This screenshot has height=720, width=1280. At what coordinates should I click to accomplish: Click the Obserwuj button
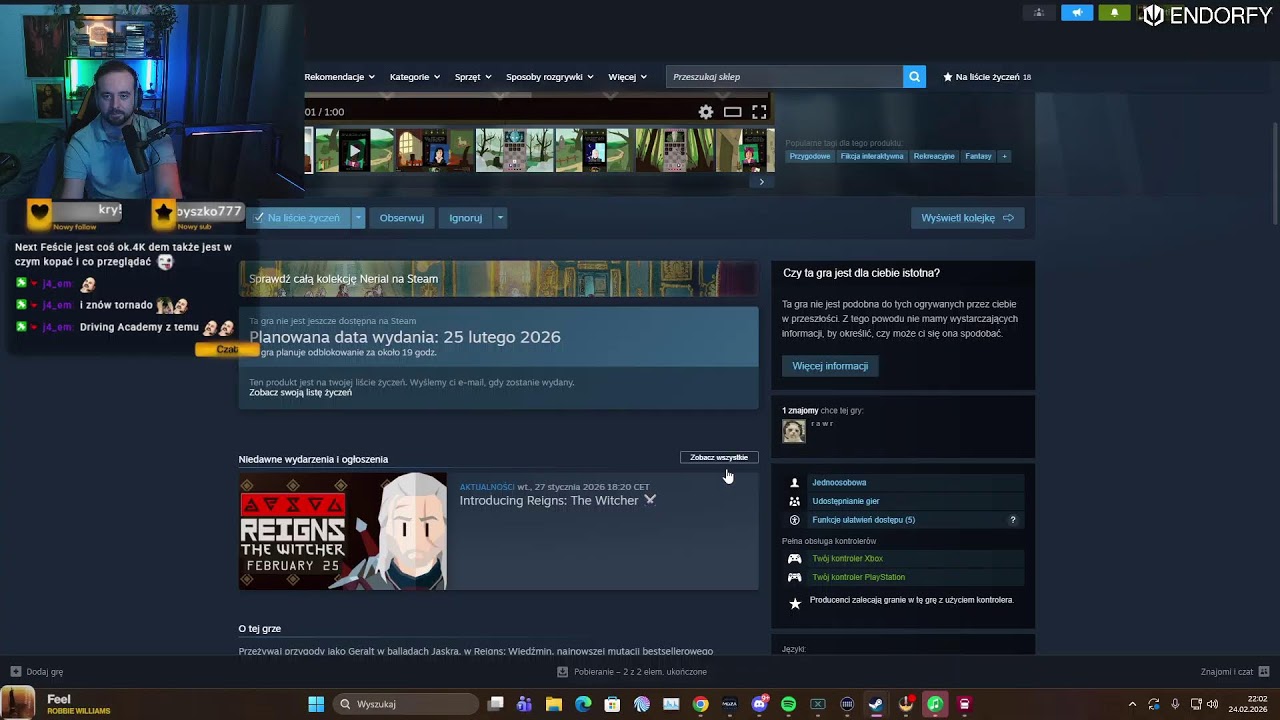pos(402,218)
